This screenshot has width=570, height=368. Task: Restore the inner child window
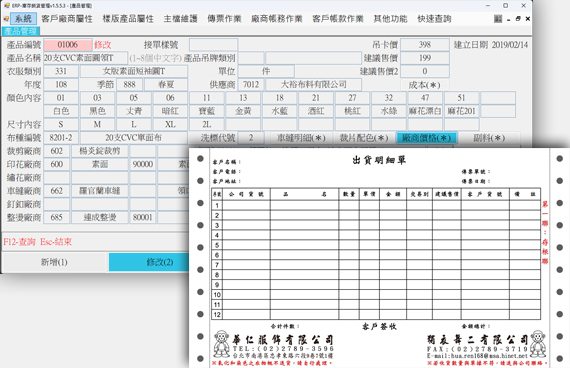pos(518,19)
